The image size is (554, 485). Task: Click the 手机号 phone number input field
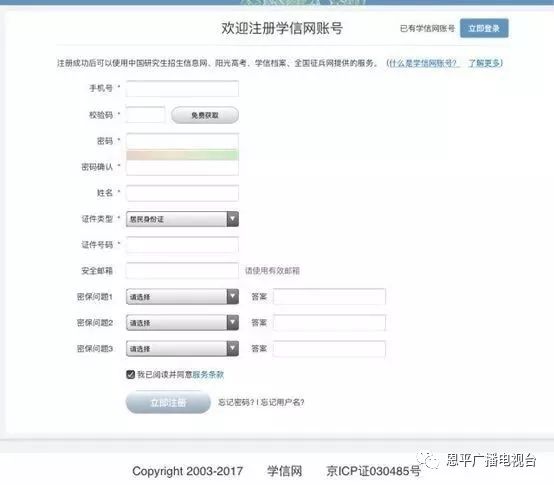(x=182, y=88)
